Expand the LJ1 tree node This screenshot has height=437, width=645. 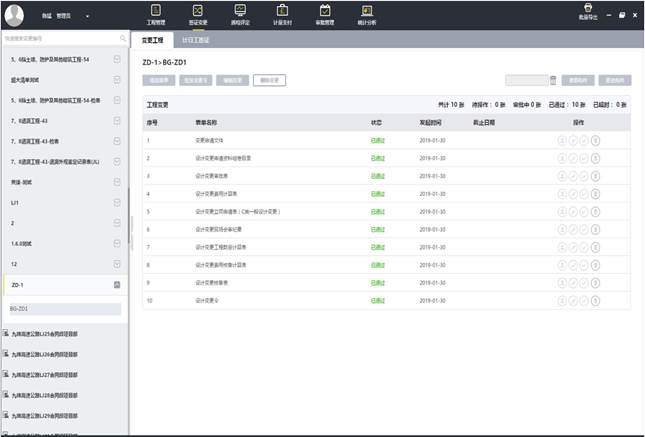[x=117, y=203]
